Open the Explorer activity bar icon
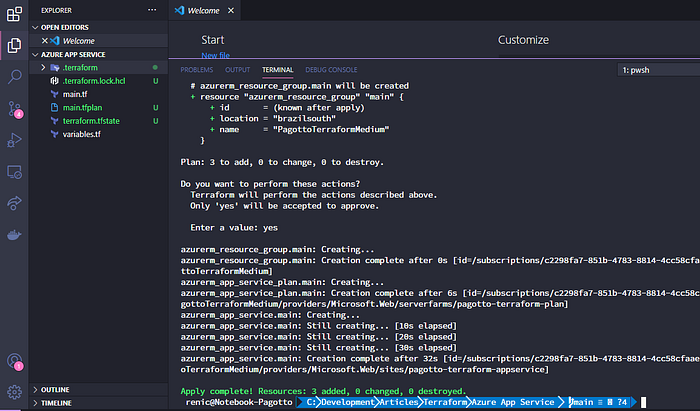Image resolution: width=700 pixels, height=411 pixels. pyautogui.click(x=14, y=45)
